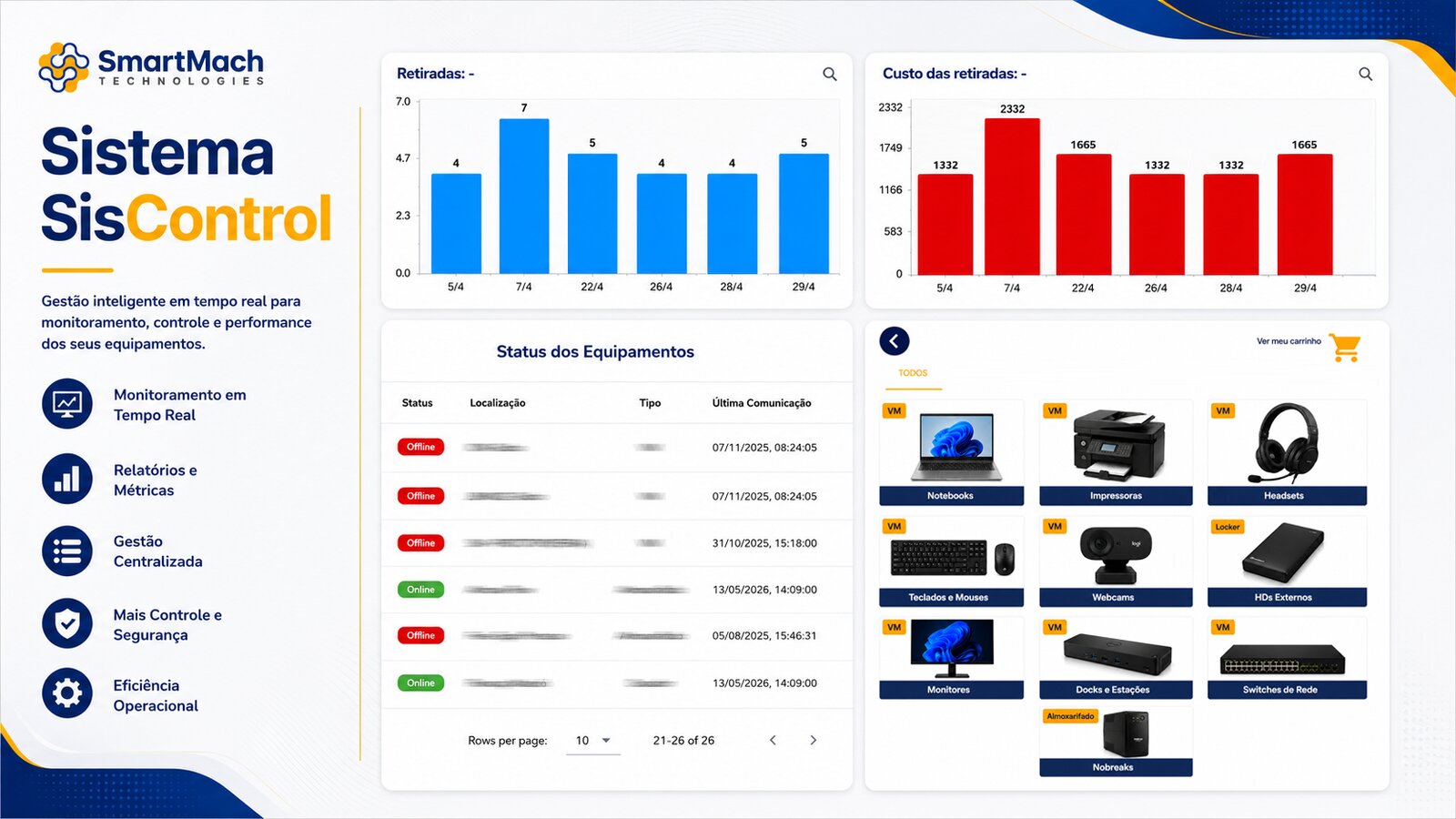
Task: Click the Status column header
Action: (x=417, y=403)
